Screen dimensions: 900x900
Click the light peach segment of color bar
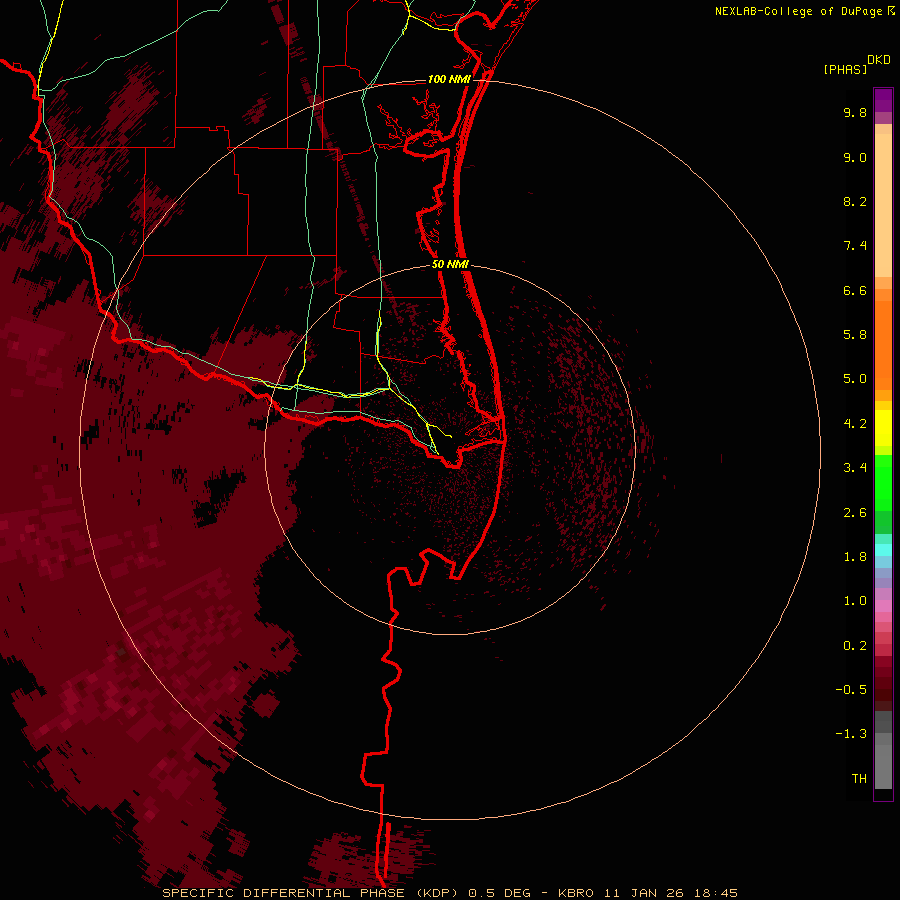[x=883, y=205]
